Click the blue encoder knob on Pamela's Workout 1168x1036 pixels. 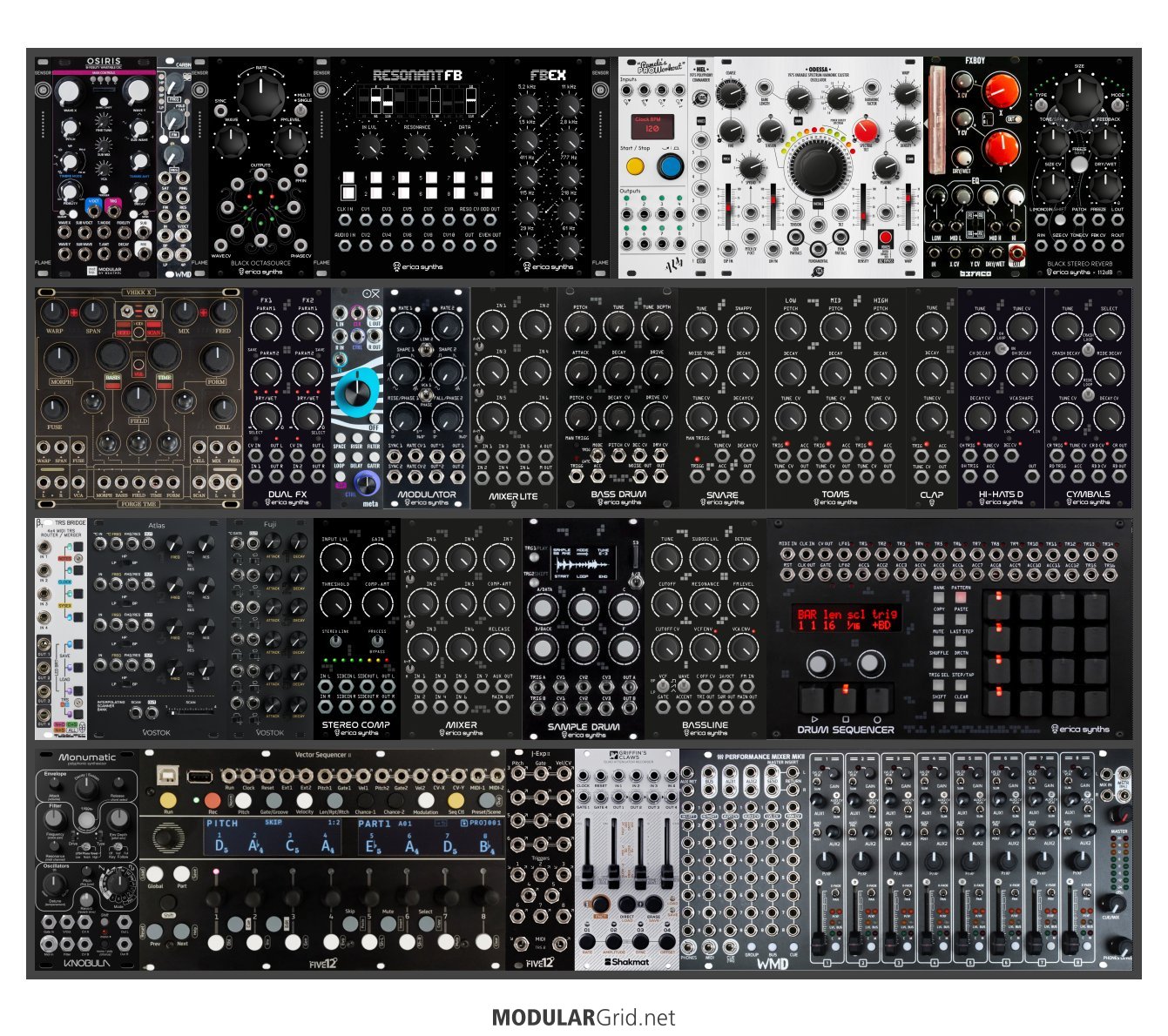tap(670, 165)
